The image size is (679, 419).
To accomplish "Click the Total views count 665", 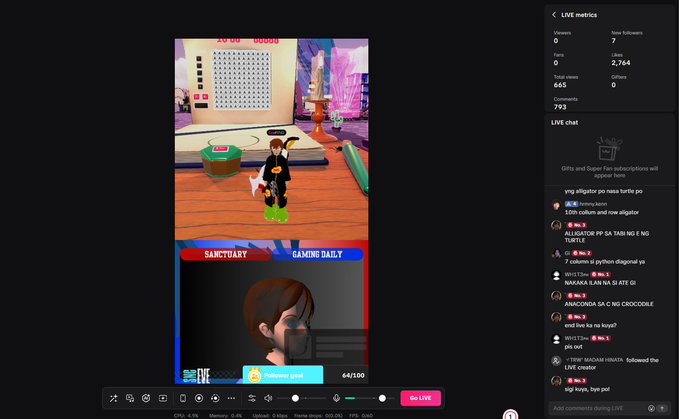I will point(560,85).
